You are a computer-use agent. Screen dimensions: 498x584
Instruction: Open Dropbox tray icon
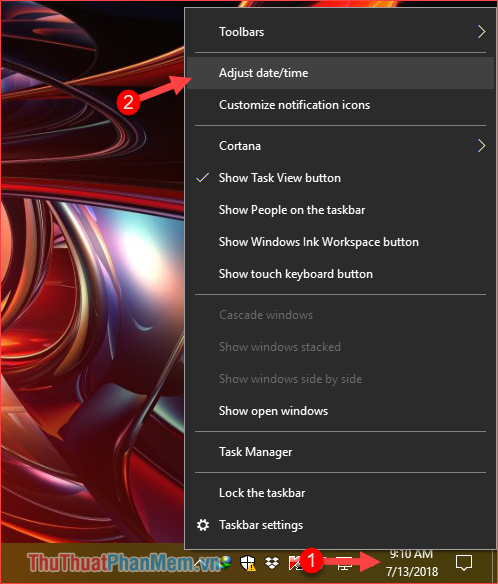point(272,562)
